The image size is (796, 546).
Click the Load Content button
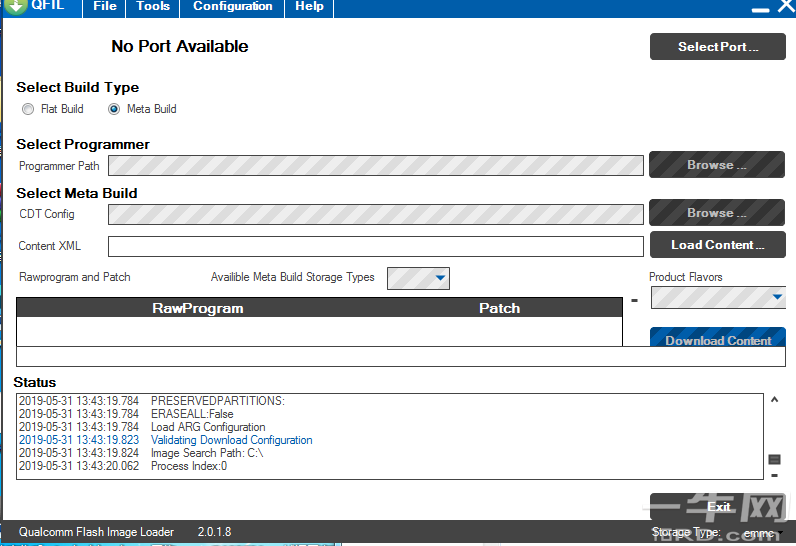point(717,245)
